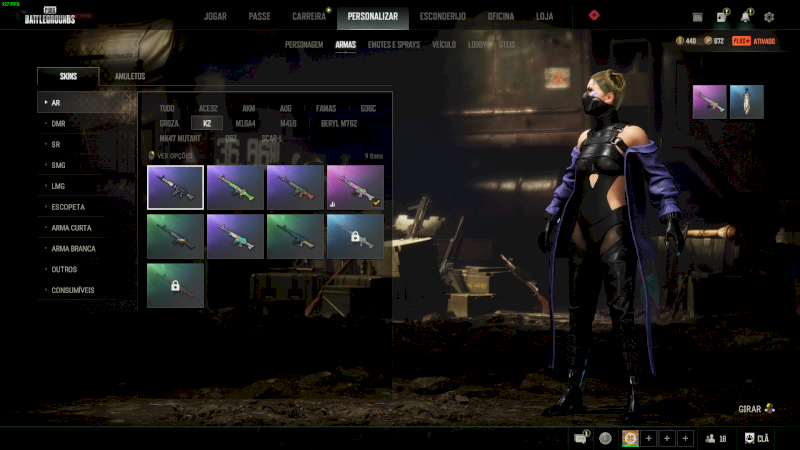The height and width of the screenshot is (450, 800).
Task: Filter skins by BERYL M762
Action: (339, 123)
